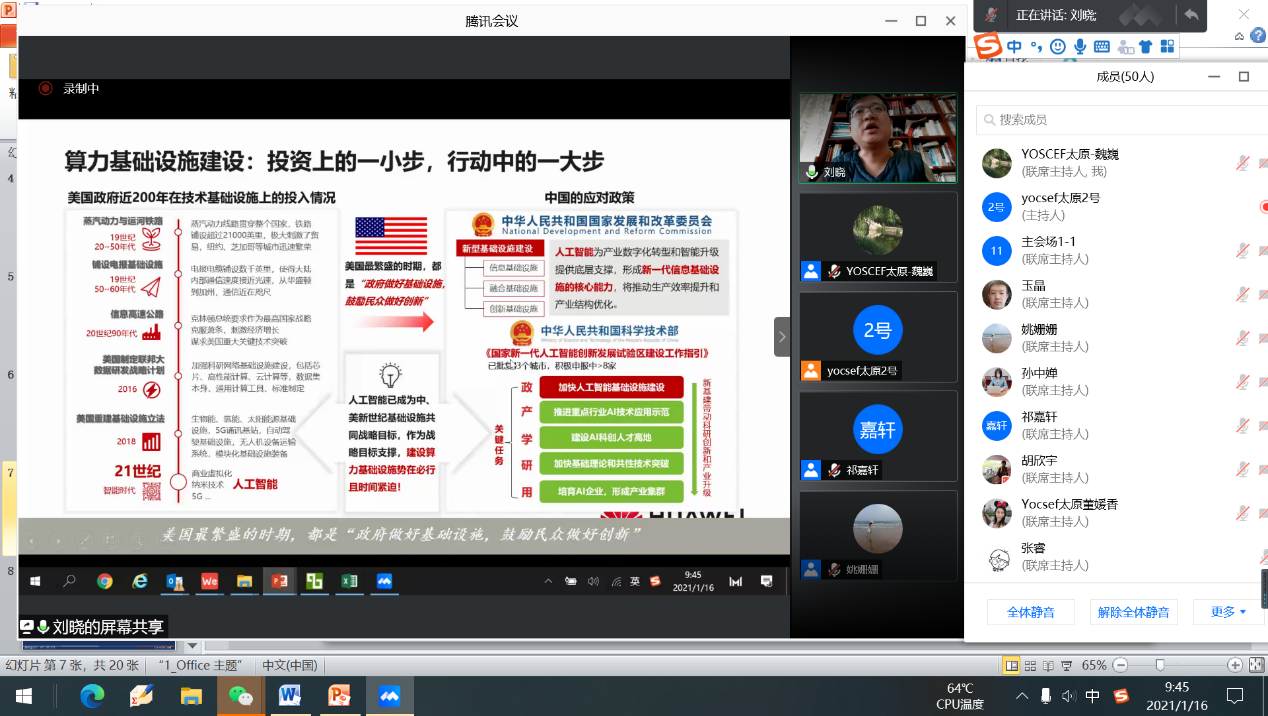Screen dimensions: 1268x716
Task: Toggle mic for 姚姗姗 member row
Action: coord(1242,338)
